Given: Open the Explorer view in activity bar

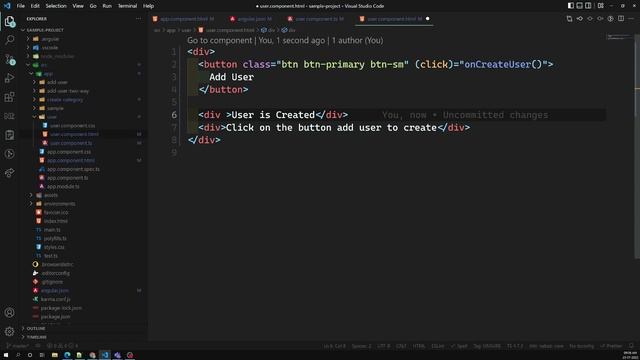Looking at the screenshot, I should 9,21.
